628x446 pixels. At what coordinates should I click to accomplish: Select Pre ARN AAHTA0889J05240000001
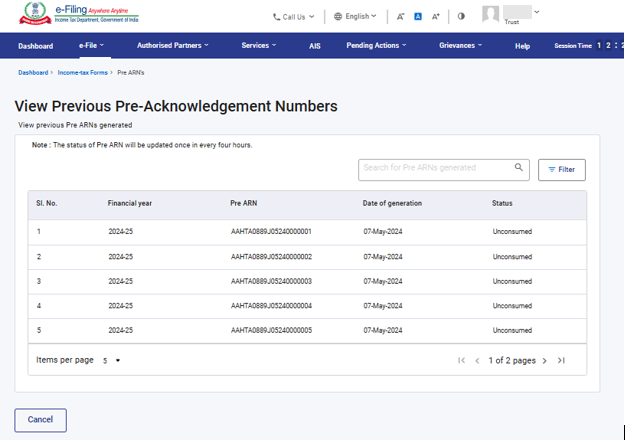pyautogui.click(x=271, y=232)
